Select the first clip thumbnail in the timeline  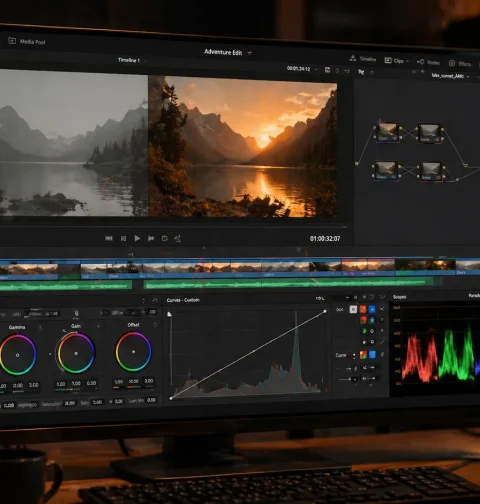coord(29,269)
